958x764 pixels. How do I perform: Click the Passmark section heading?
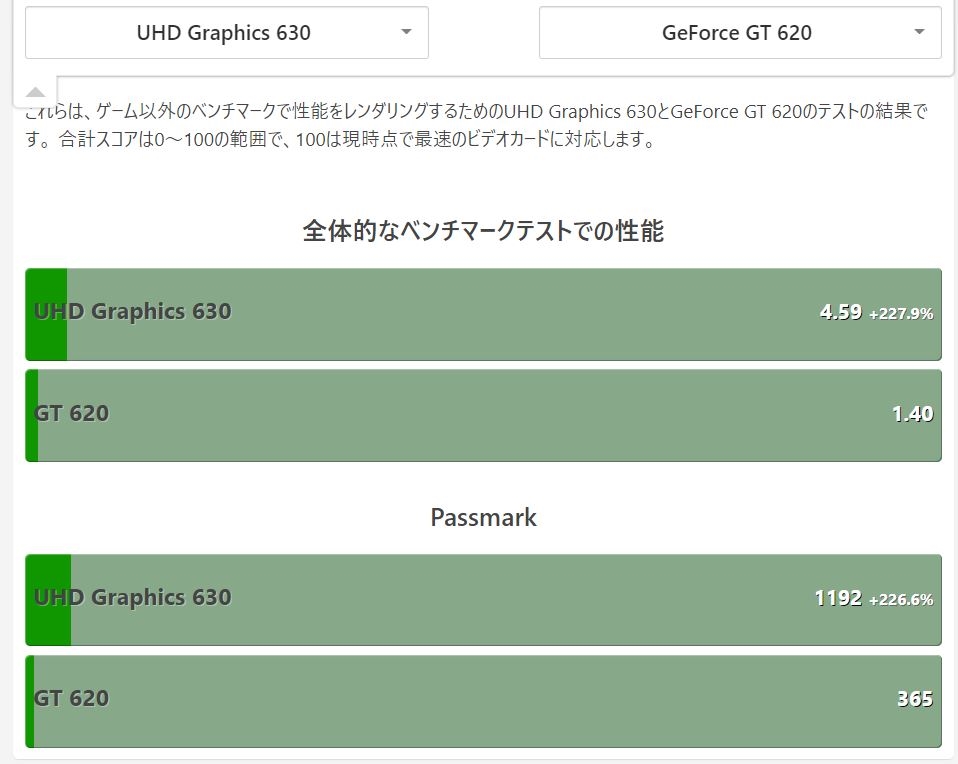point(483,518)
